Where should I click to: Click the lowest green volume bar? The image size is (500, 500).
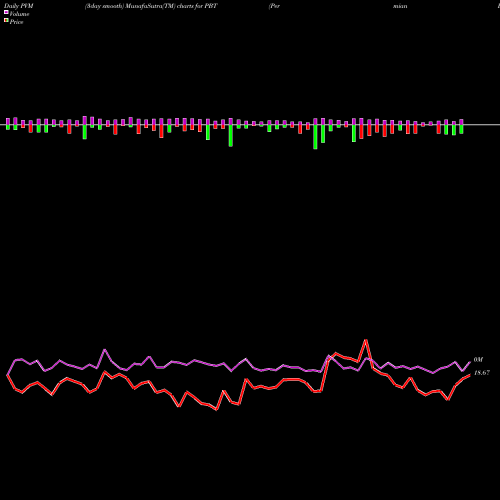click(x=315, y=137)
